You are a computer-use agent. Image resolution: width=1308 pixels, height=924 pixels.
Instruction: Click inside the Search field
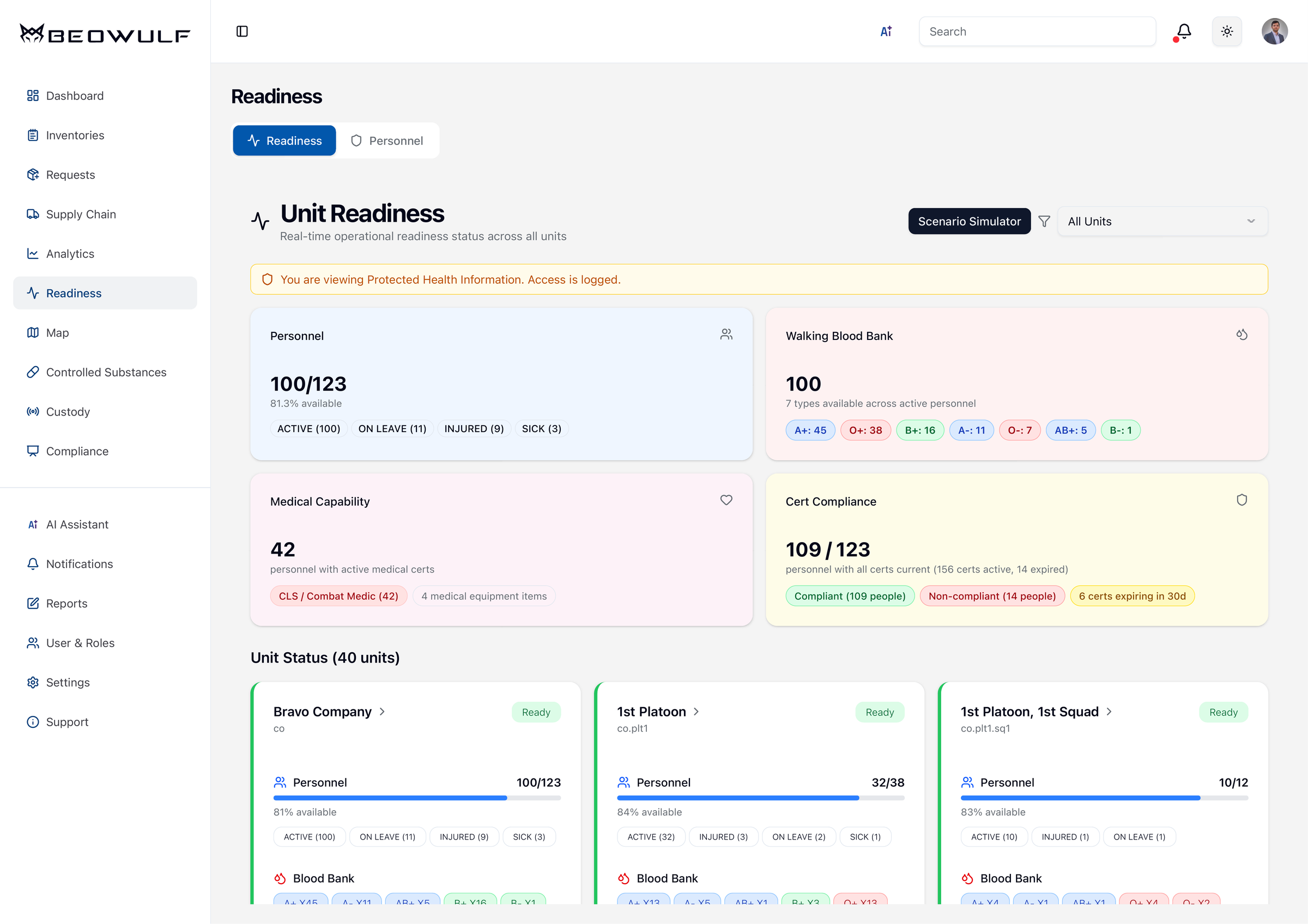[1037, 31]
